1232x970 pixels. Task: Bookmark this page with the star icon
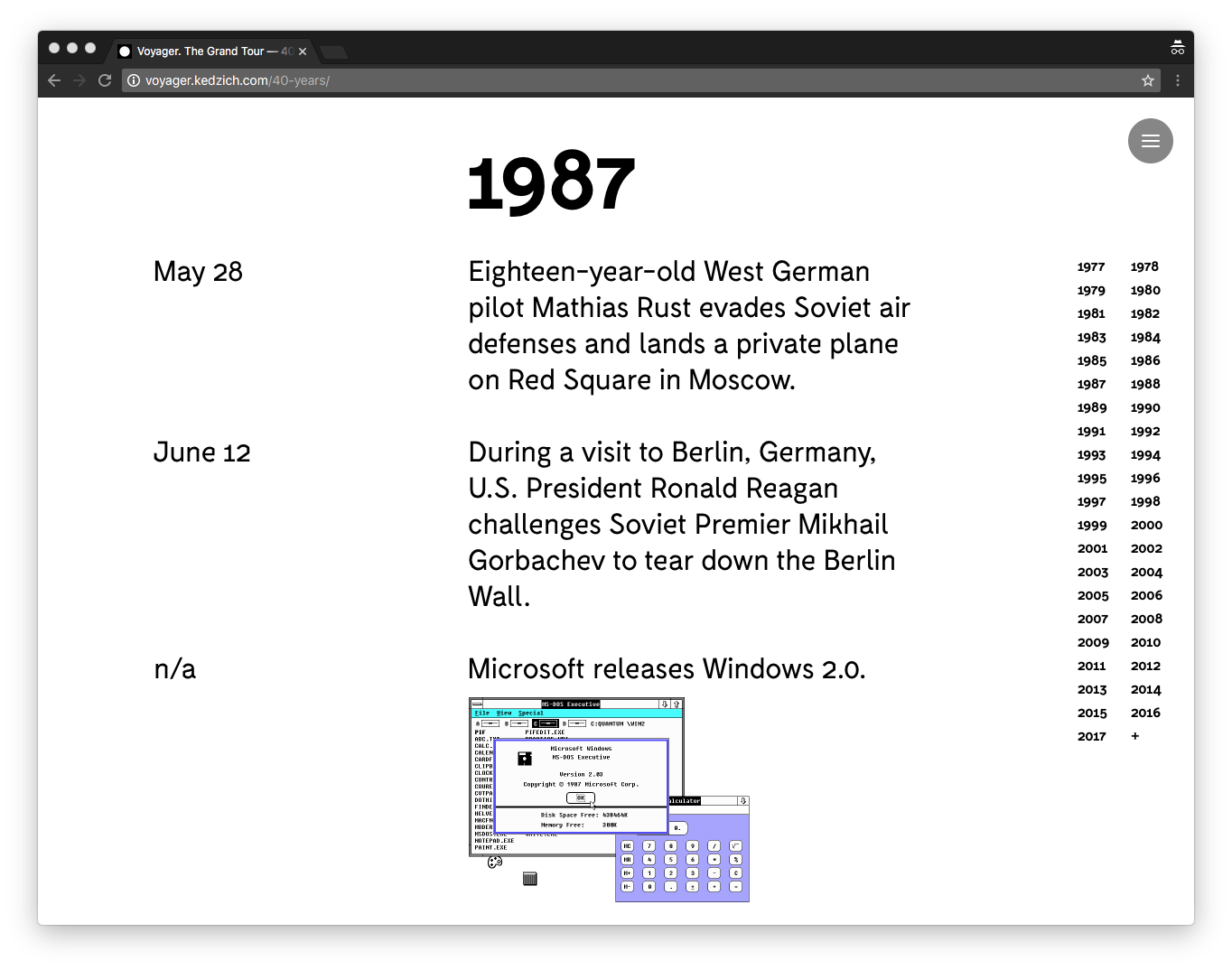point(1147,80)
